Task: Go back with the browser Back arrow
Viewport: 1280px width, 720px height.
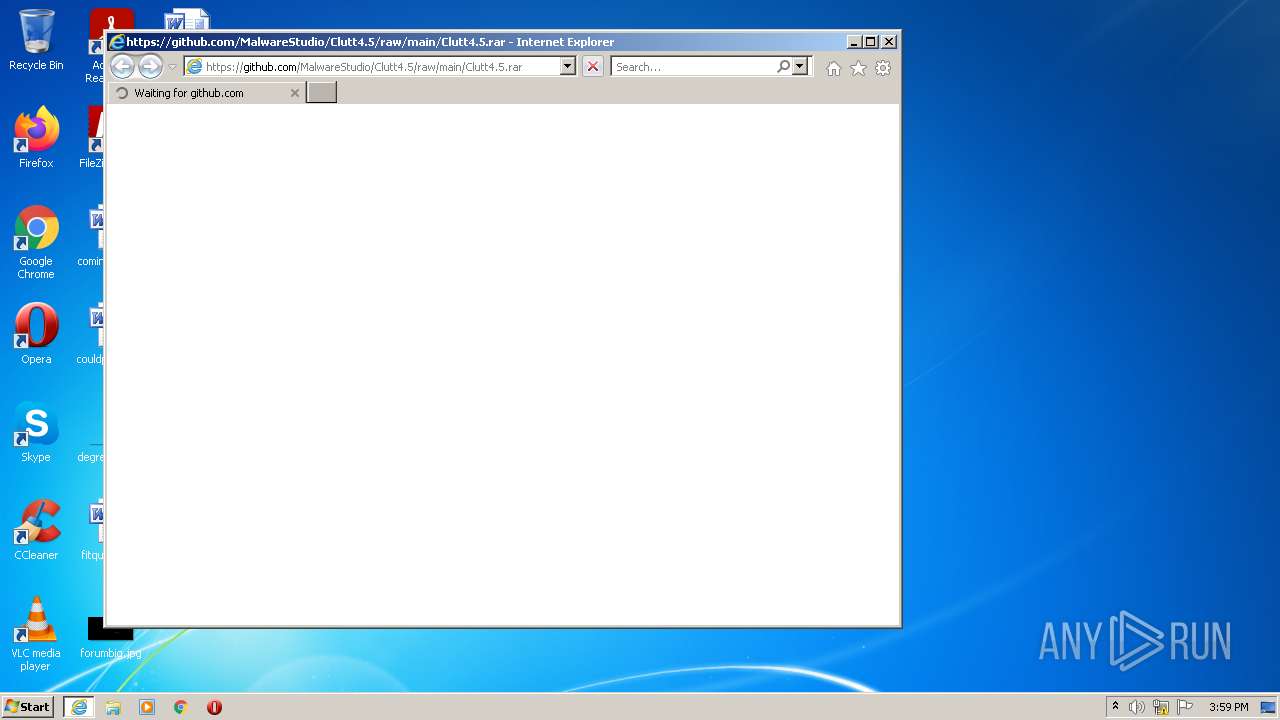Action: (122, 67)
